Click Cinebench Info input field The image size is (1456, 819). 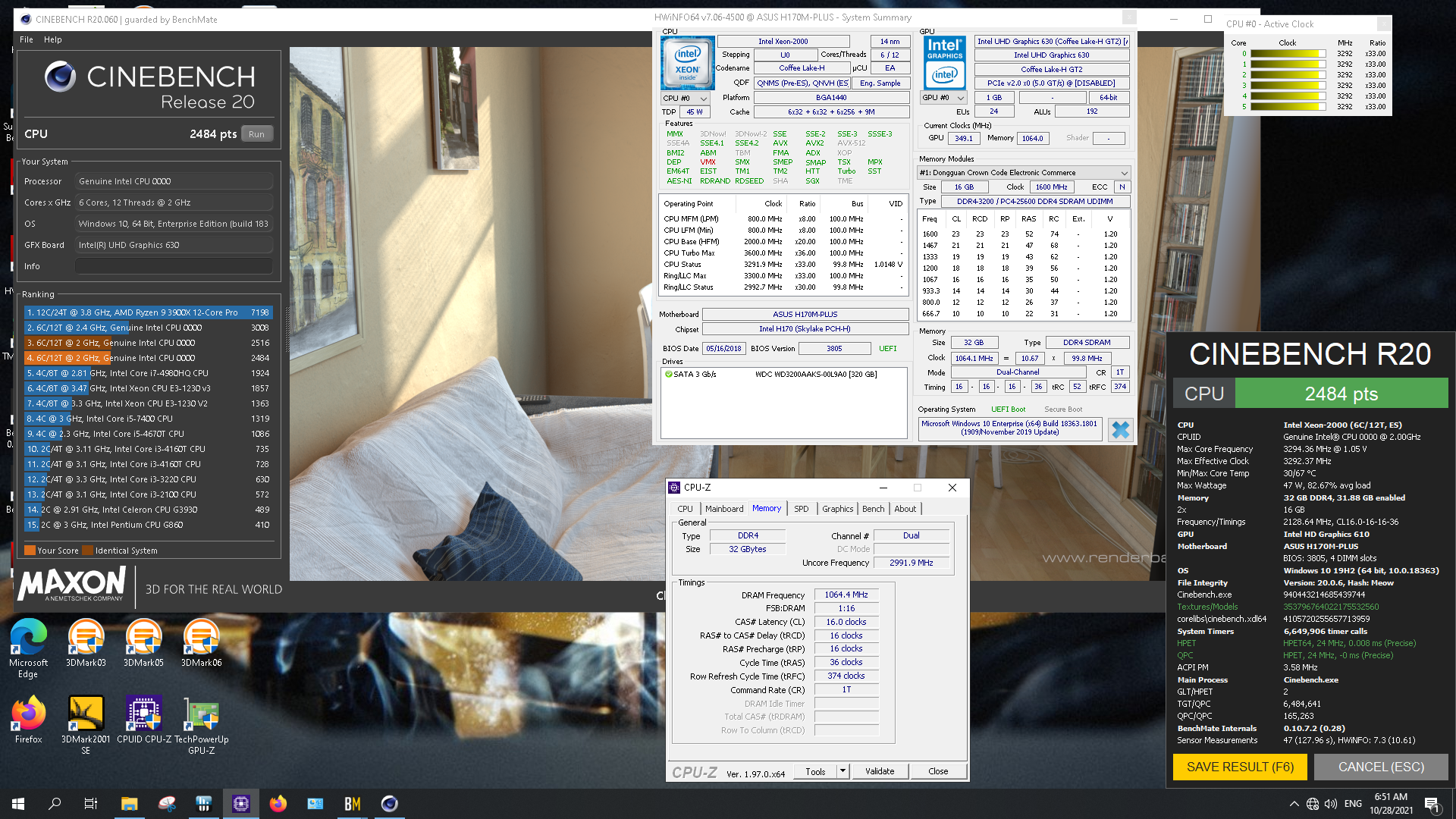tap(174, 266)
